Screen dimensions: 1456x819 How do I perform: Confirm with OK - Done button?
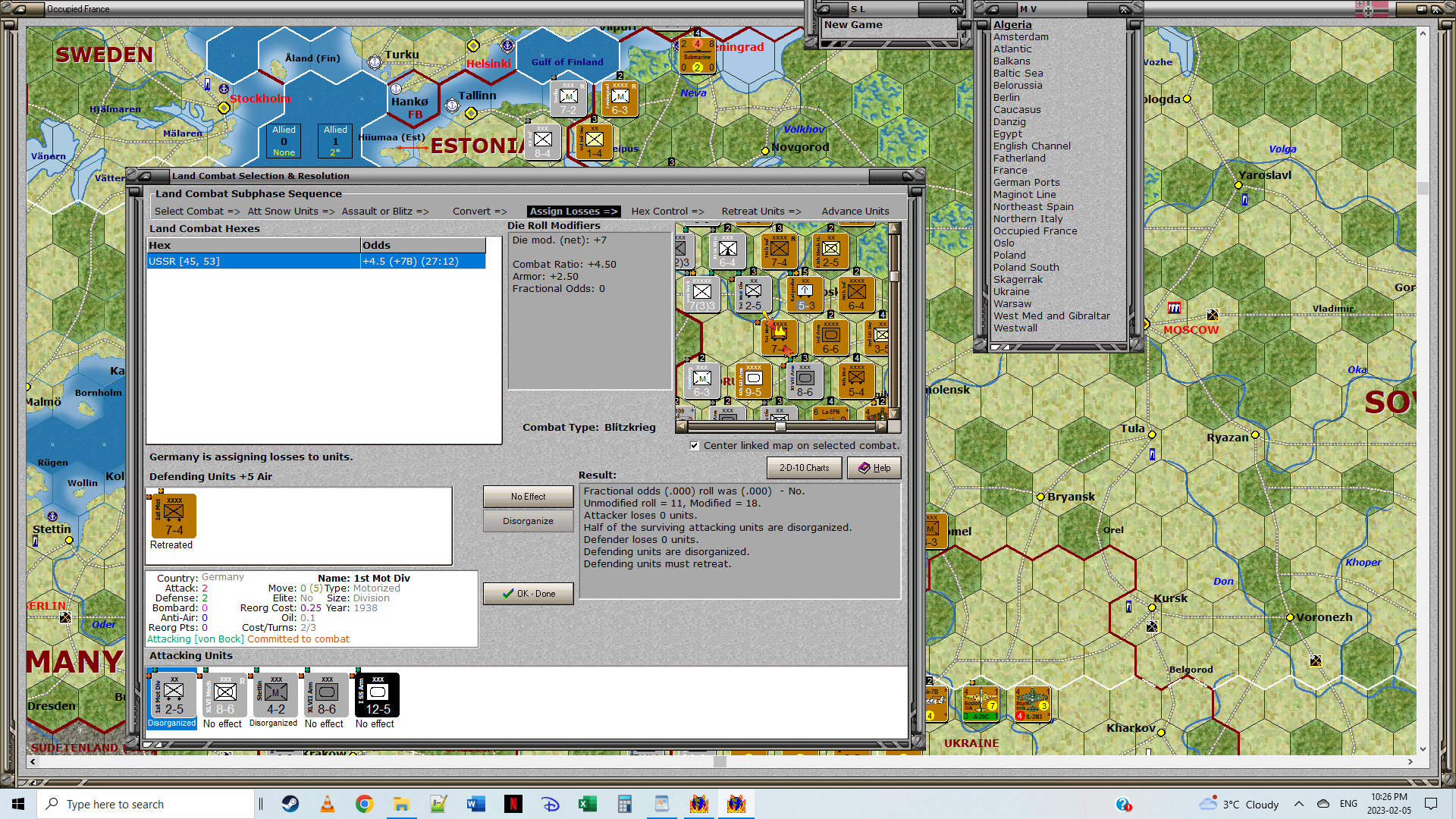[x=528, y=594]
